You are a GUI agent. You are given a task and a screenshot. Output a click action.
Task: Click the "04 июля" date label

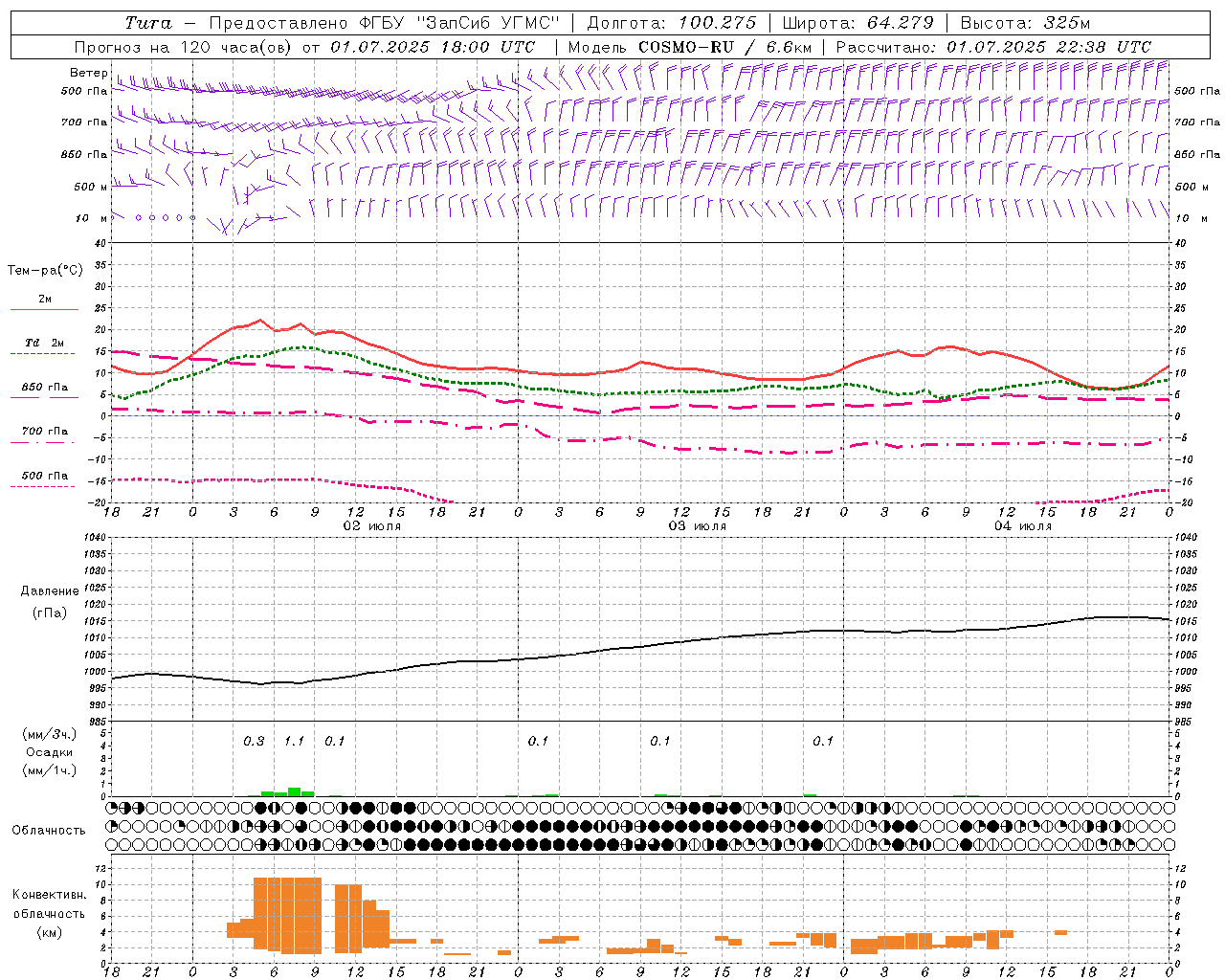1023,526
